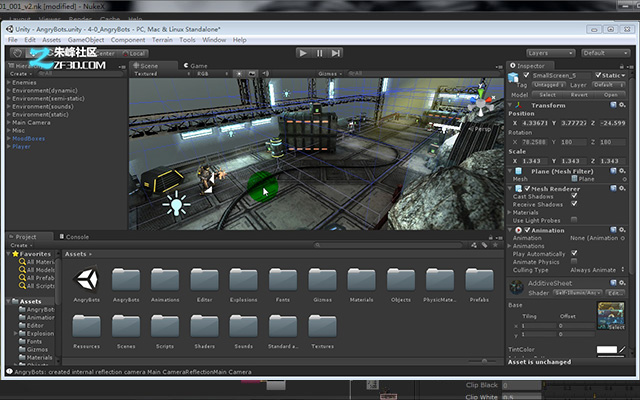The width and height of the screenshot is (640, 400).
Task: Click Project panel lock icon
Action: [x=490, y=237]
